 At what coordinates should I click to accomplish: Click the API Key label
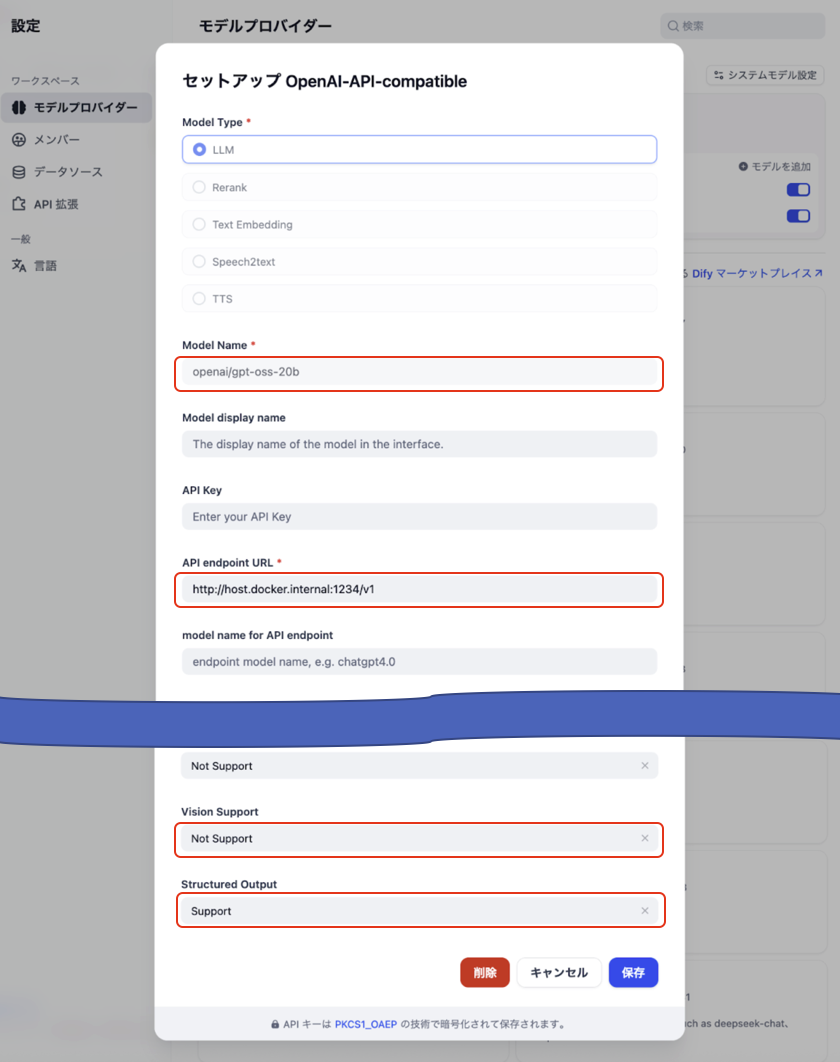pyautogui.click(x=202, y=490)
